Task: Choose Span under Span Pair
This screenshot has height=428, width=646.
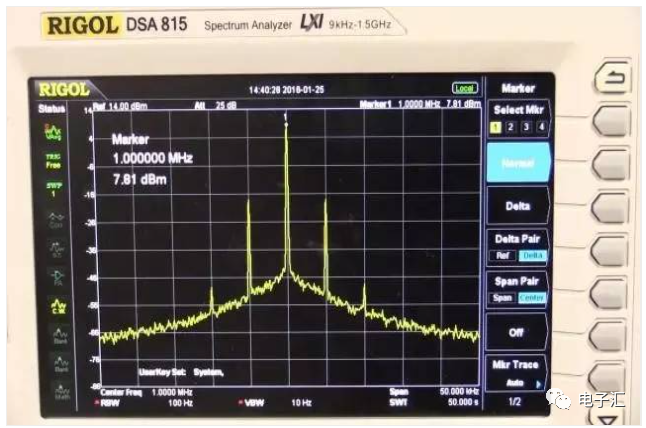Action: pos(502,298)
